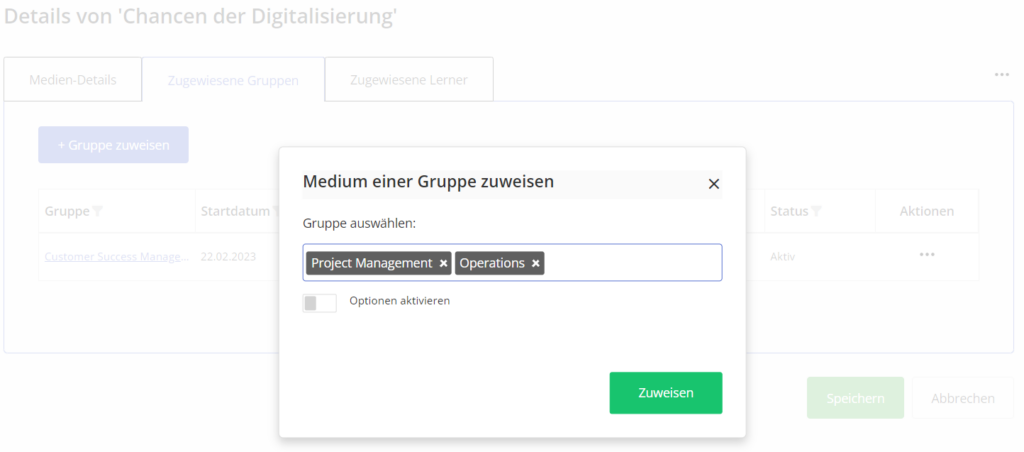Open the three-dot menu beside the tabs
The width and height of the screenshot is (1024, 452).
coord(1001,75)
